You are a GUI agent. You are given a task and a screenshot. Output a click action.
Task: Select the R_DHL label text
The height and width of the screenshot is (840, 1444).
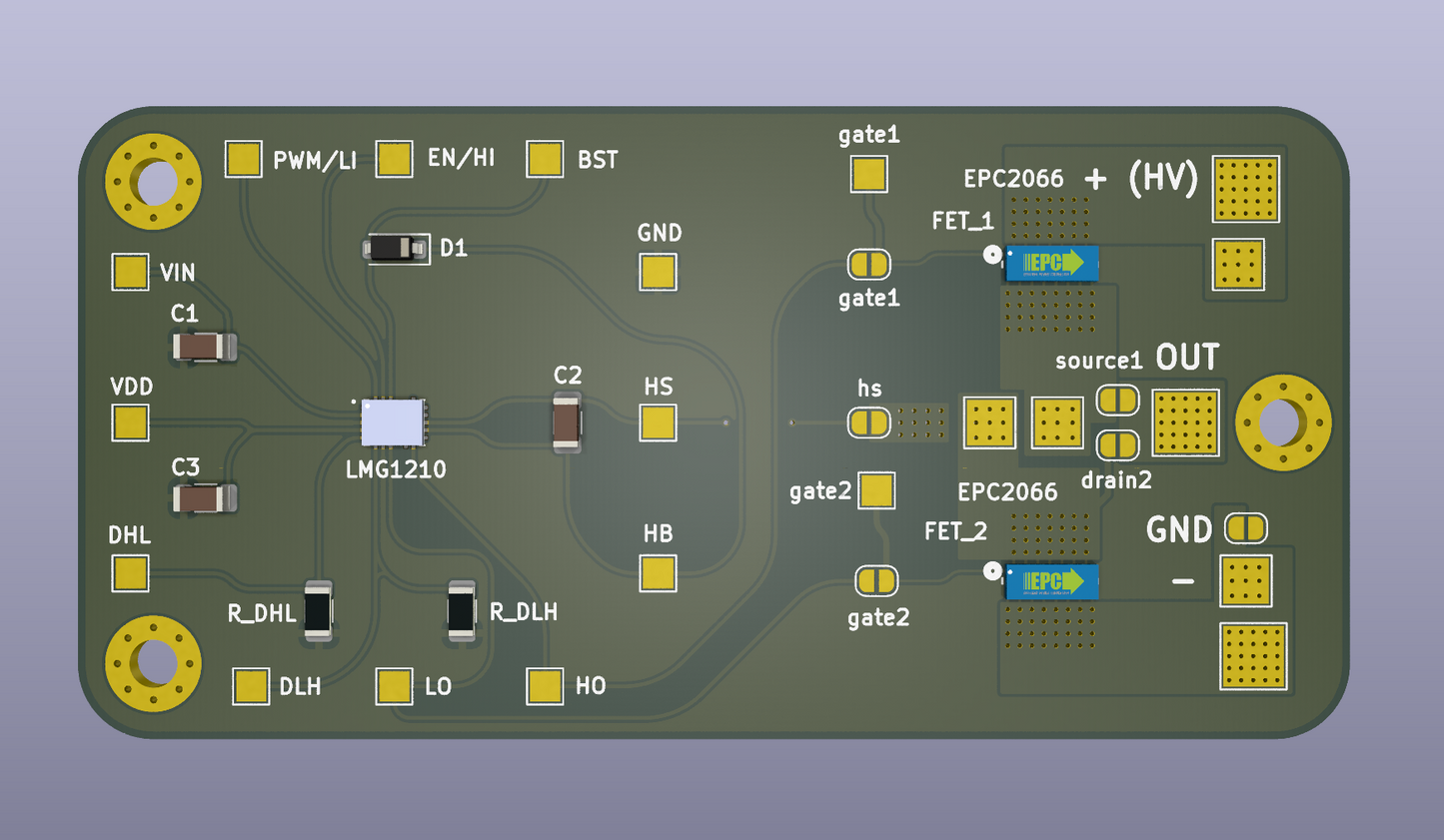point(262,613)
